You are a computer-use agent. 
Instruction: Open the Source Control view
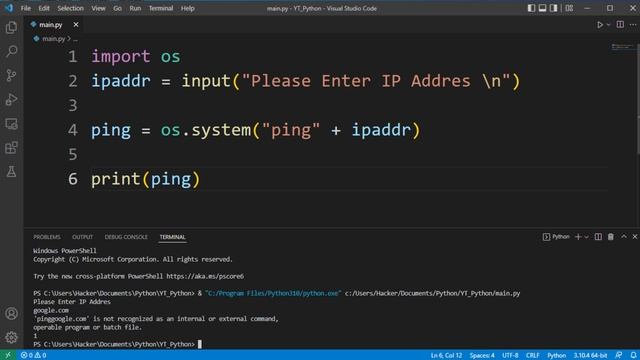tap(11, 75)
